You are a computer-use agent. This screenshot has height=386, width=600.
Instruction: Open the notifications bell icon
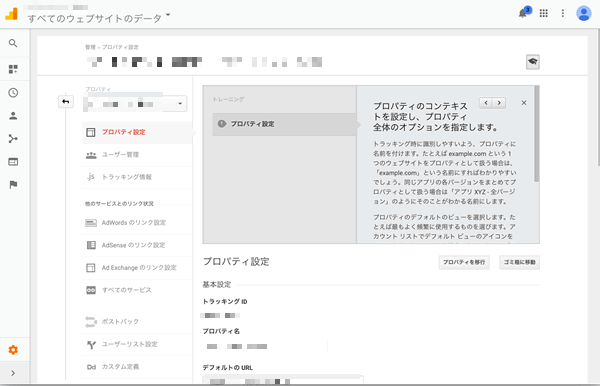tap(523, 13)
